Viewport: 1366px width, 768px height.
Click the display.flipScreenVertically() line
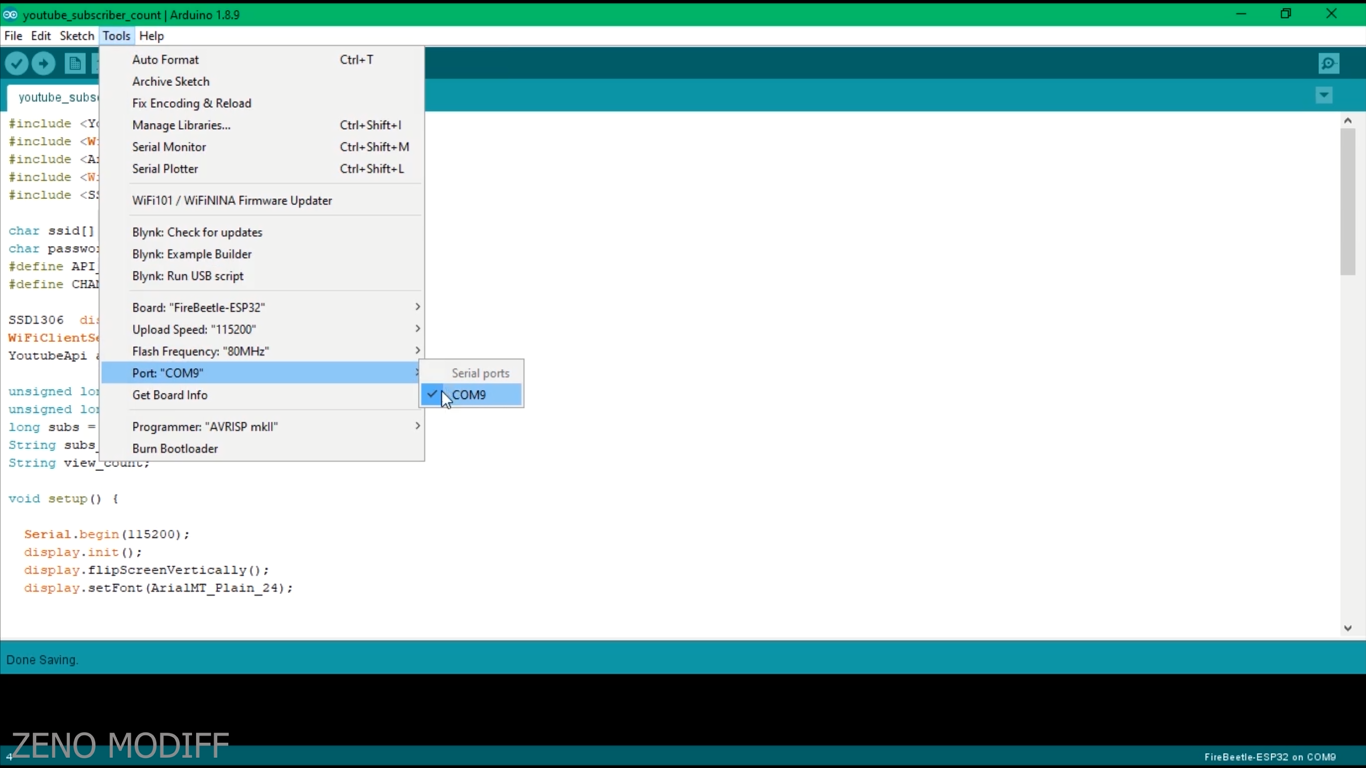147,570
